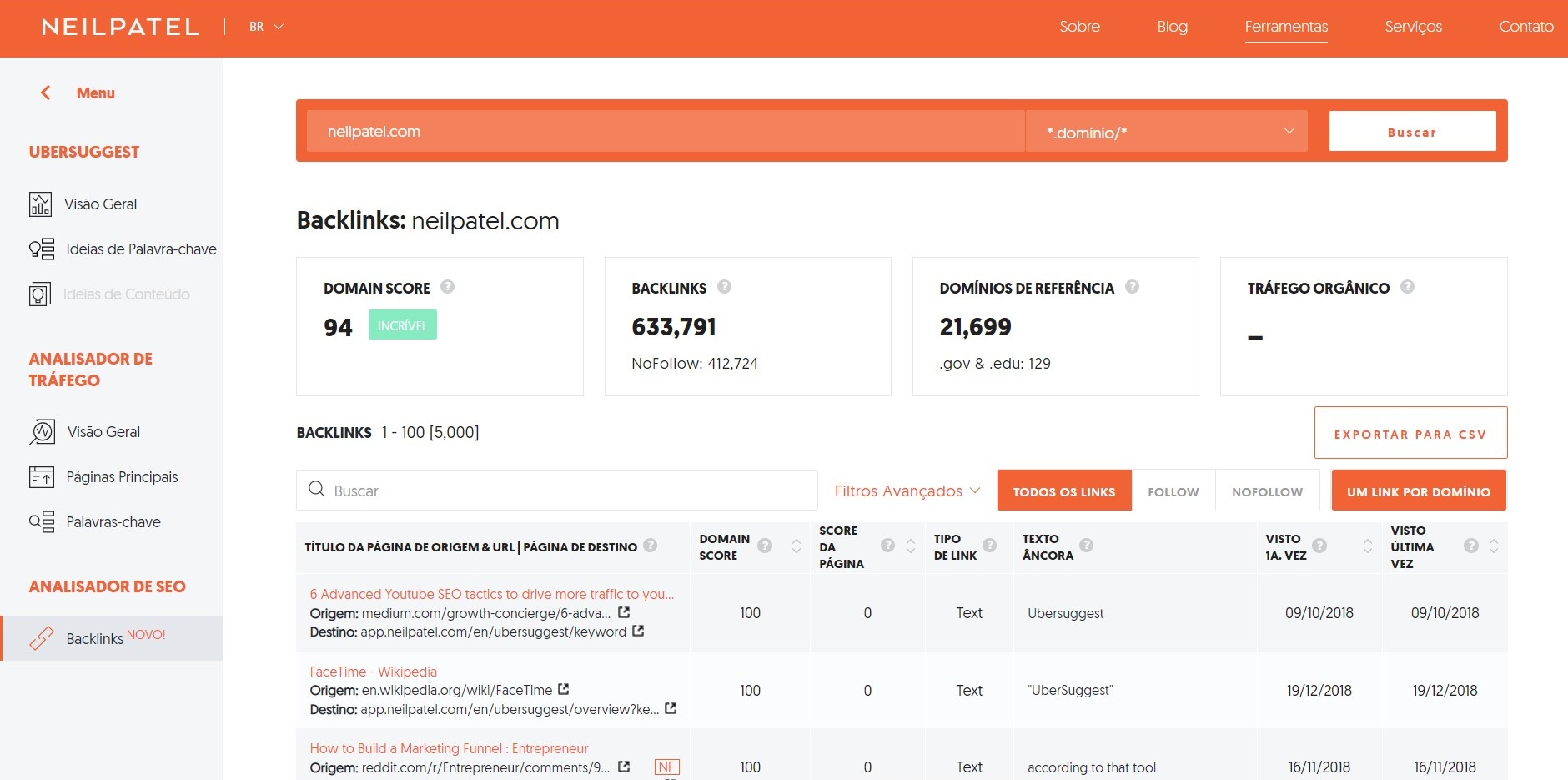
Task: Click Ideias de Conteúdo icon in sidebar
Action: tap(40, 294)
